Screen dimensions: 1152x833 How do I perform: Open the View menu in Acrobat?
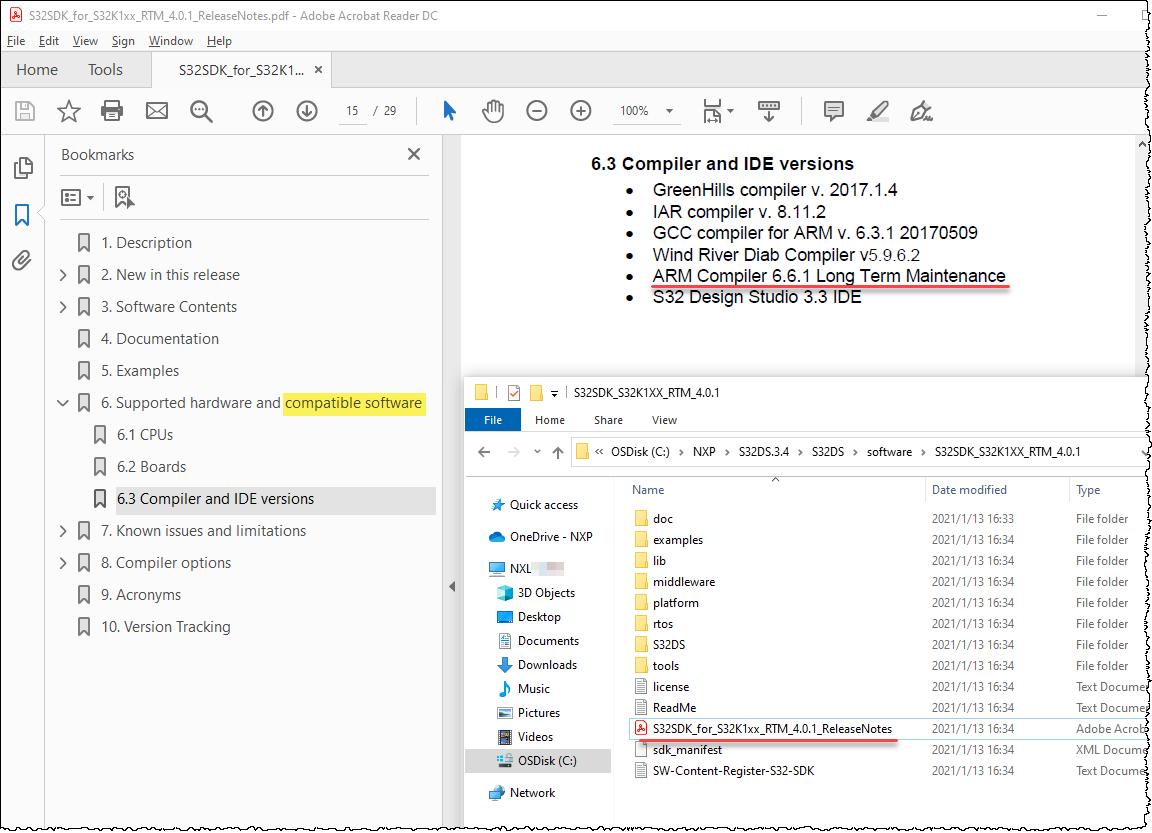point(85,41)
